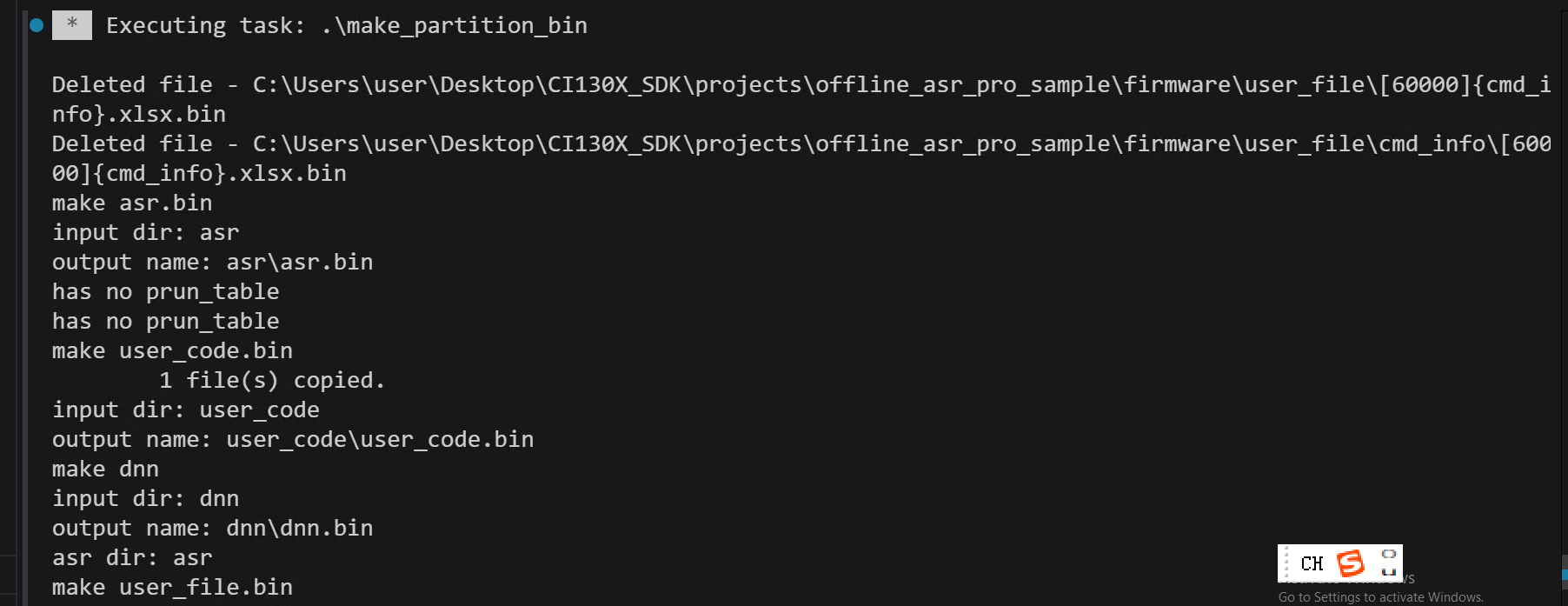Click the "make user_file.bin" line
The height and width of the screenshot is (606, 1568).
(x=172, y=588)
